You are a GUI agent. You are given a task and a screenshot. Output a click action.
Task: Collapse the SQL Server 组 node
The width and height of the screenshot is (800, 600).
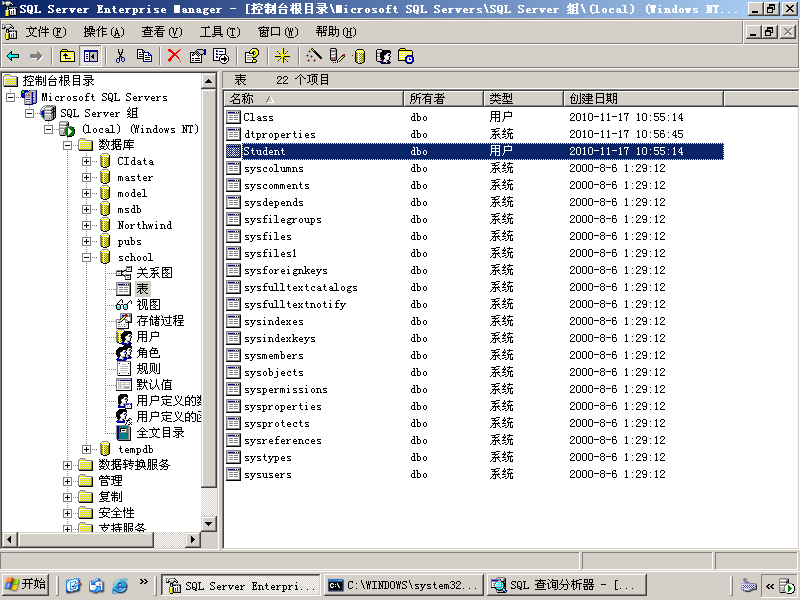click(x=30, y=113)
